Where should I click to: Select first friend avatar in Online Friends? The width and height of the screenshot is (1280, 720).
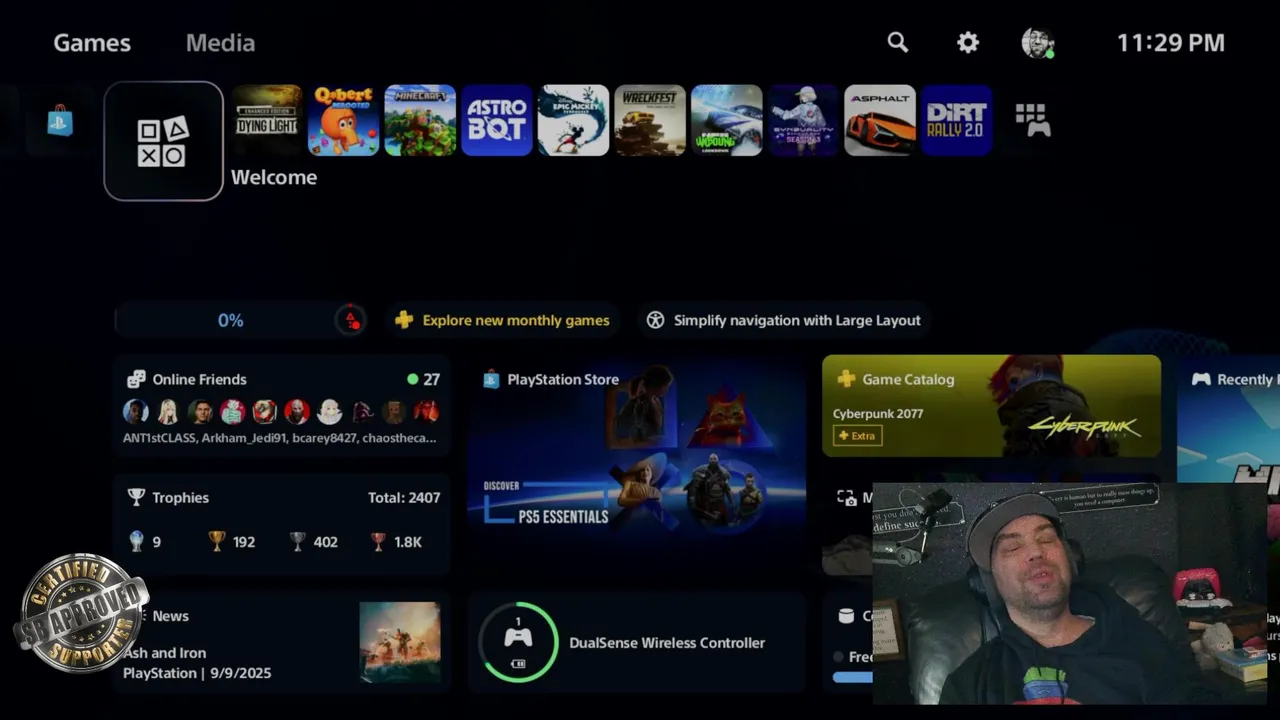tap(136, 411)
